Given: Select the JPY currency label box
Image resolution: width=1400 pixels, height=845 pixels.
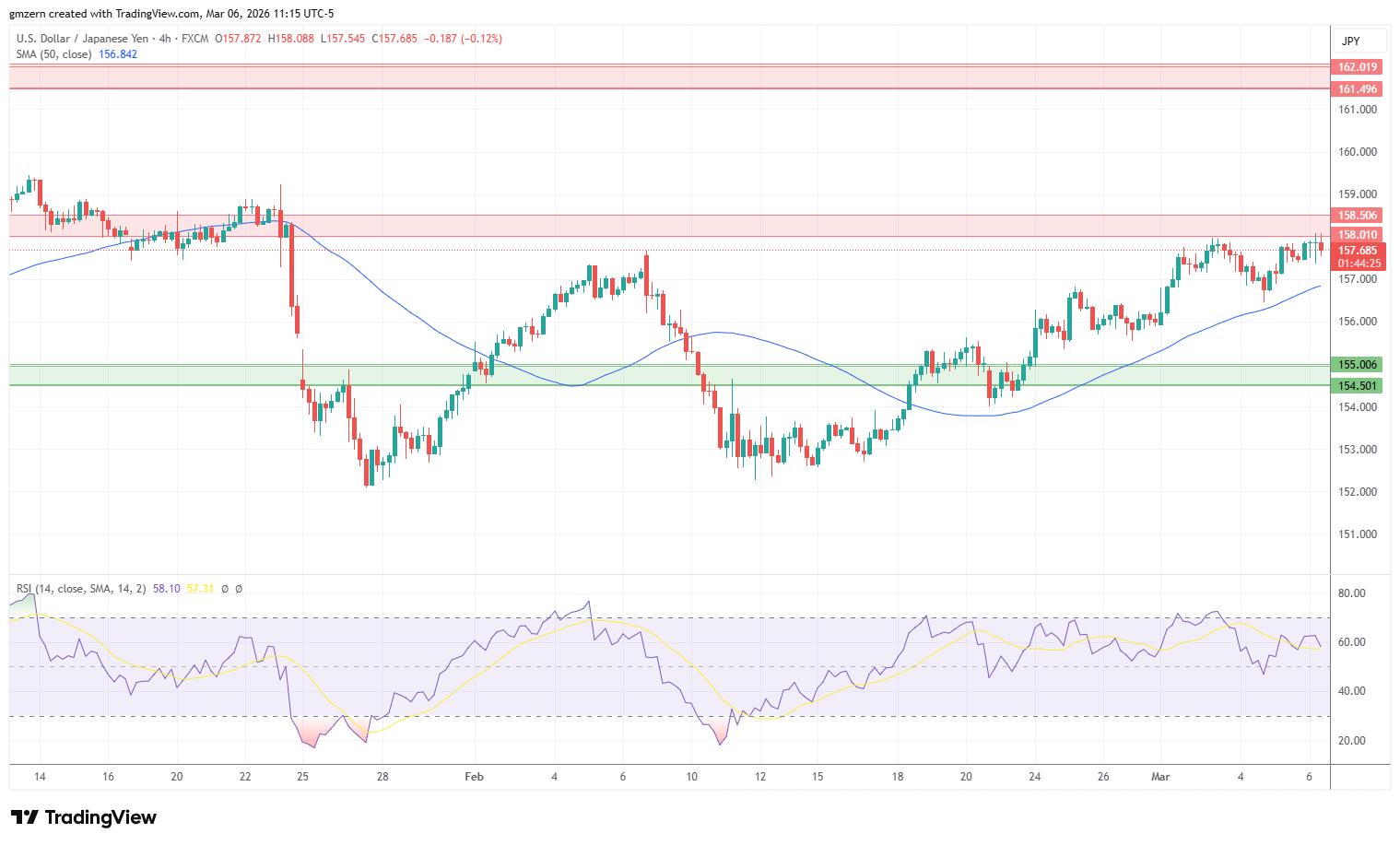Looking at the screenshot, I should coord(1359,41).
